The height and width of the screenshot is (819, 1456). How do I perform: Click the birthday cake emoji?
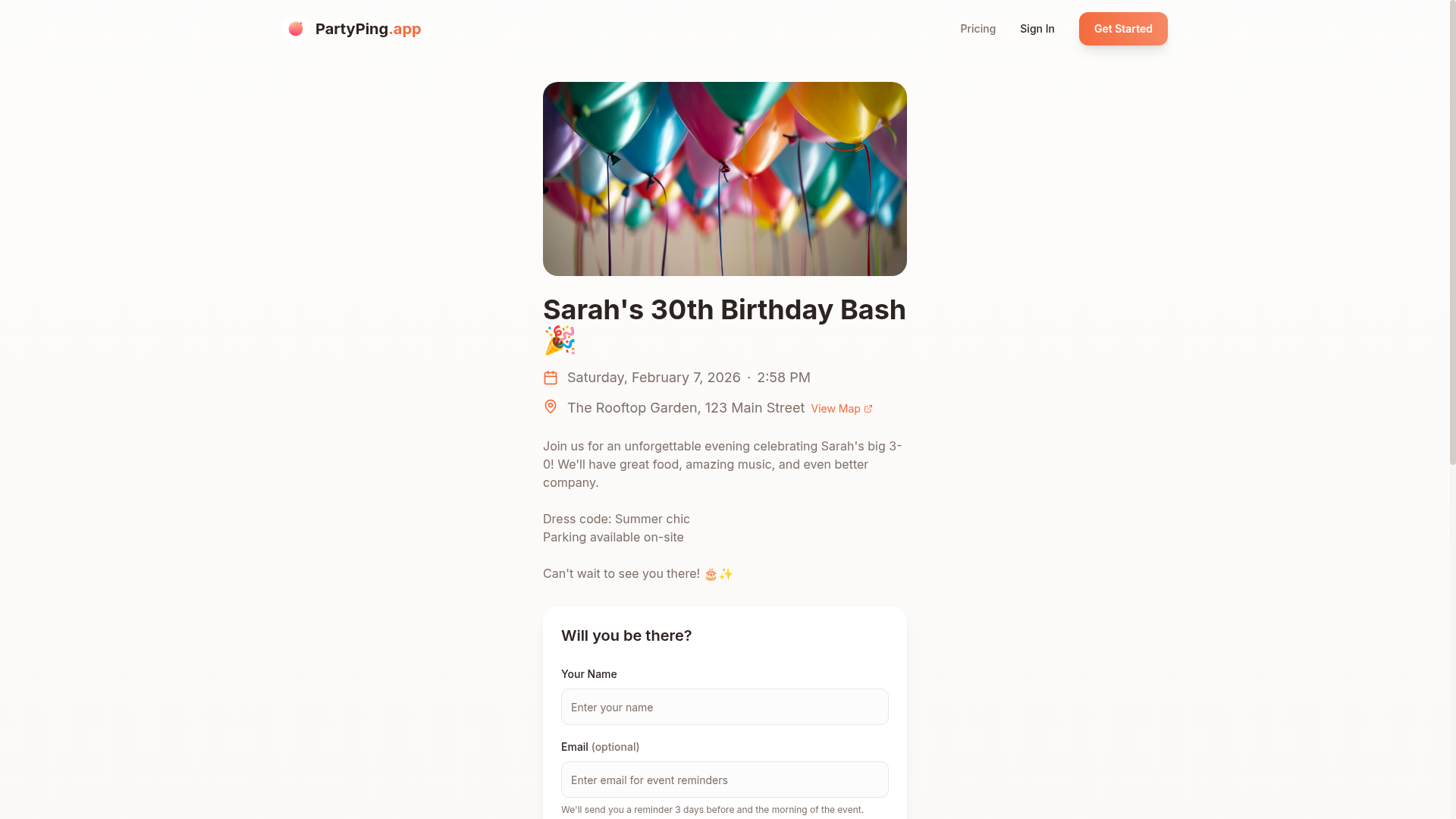click(711, 574)
